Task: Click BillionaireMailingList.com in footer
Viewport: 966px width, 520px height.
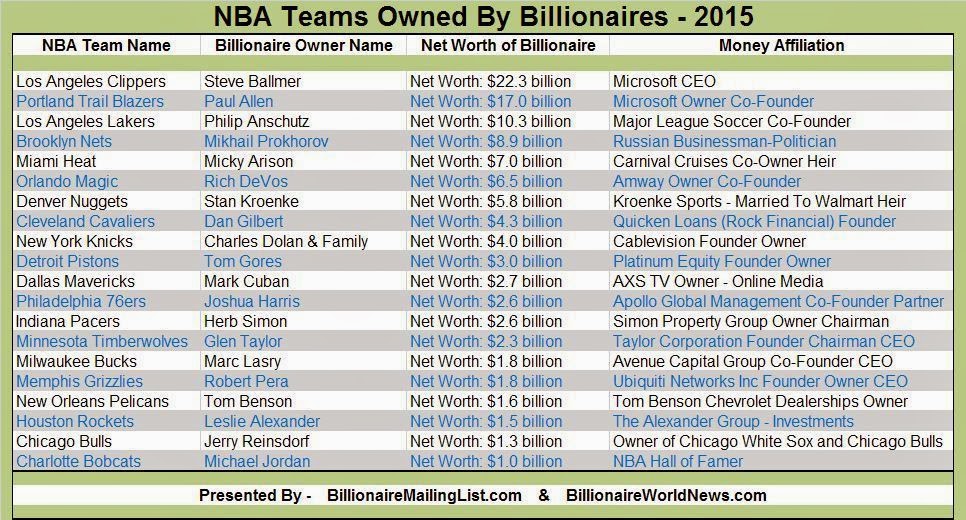Action: pyautogui.click(x=424, y=495)
